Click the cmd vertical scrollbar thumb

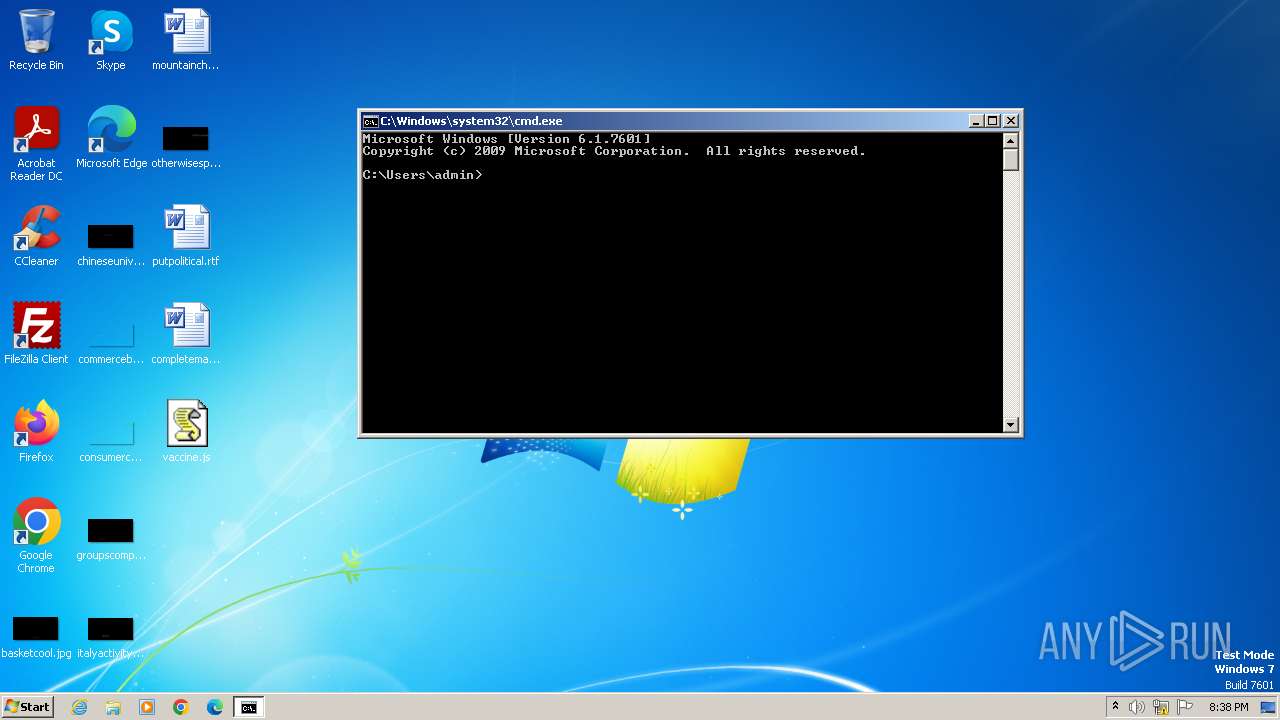coord(1011,159)
